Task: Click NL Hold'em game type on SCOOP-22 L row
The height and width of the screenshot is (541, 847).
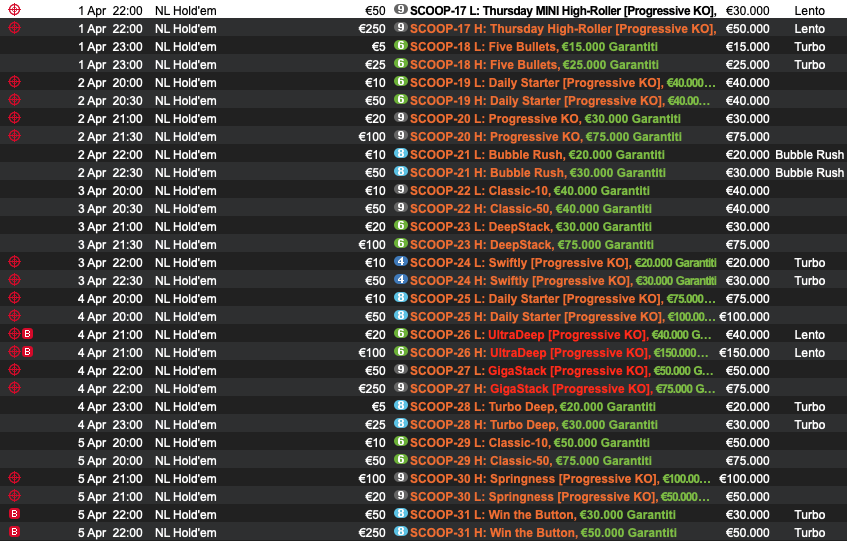Action: click(185, 191)
